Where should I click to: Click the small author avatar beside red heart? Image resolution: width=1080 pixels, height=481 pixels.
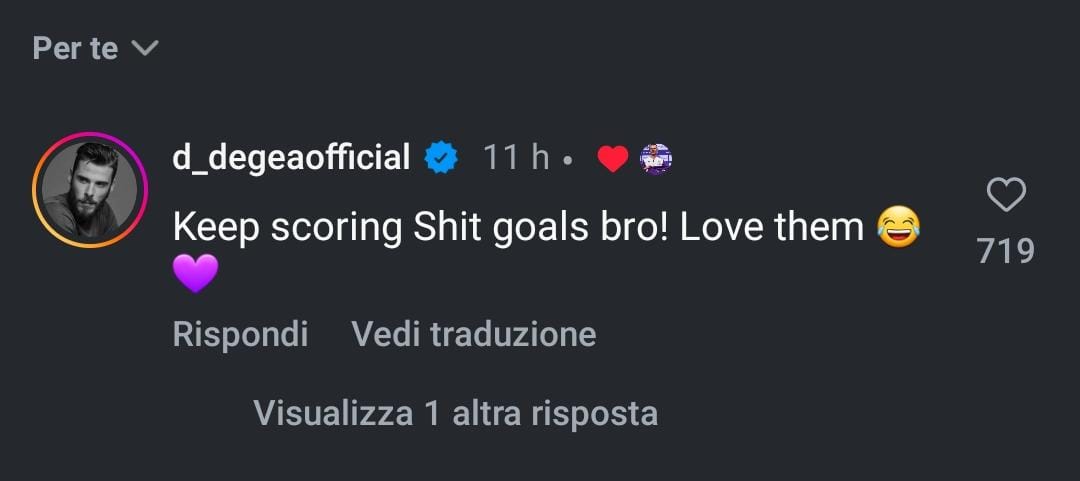point(654,159)
